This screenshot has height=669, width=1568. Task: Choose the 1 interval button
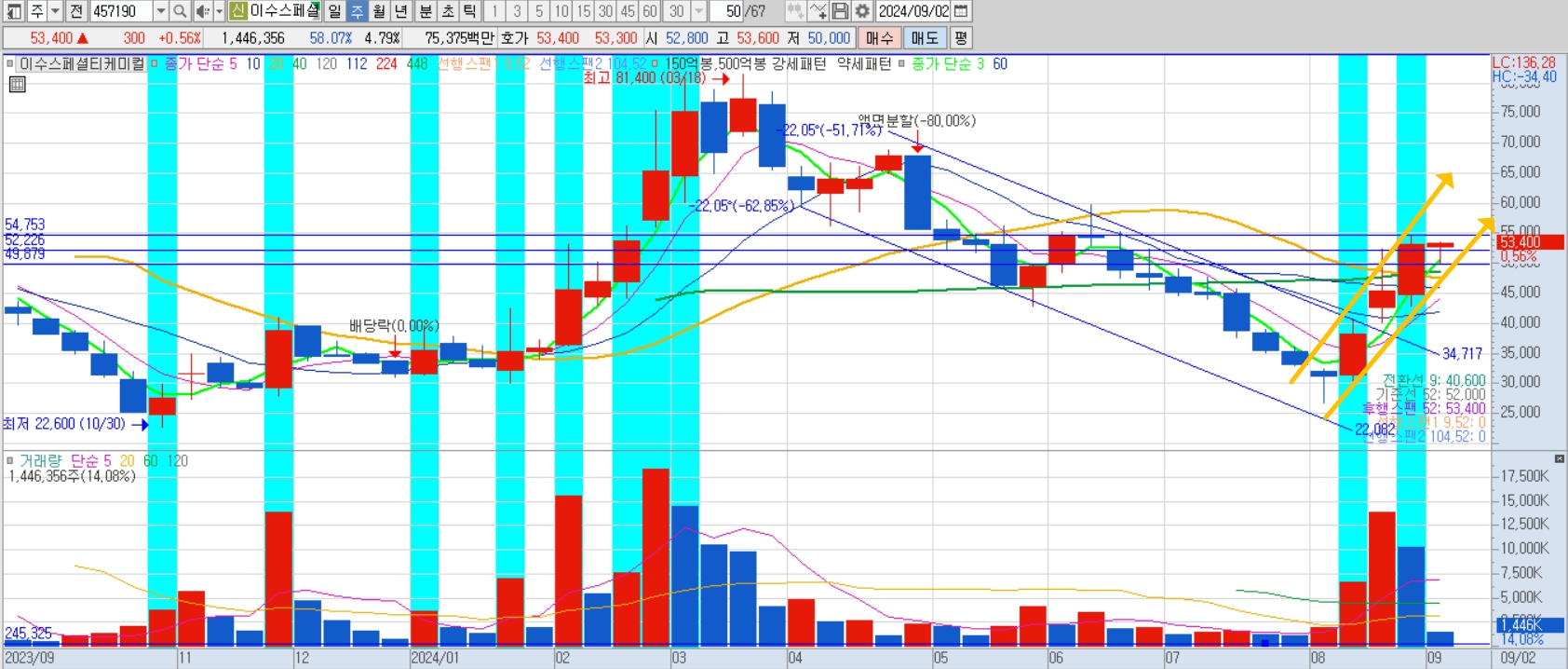click(x=494, y=11)
